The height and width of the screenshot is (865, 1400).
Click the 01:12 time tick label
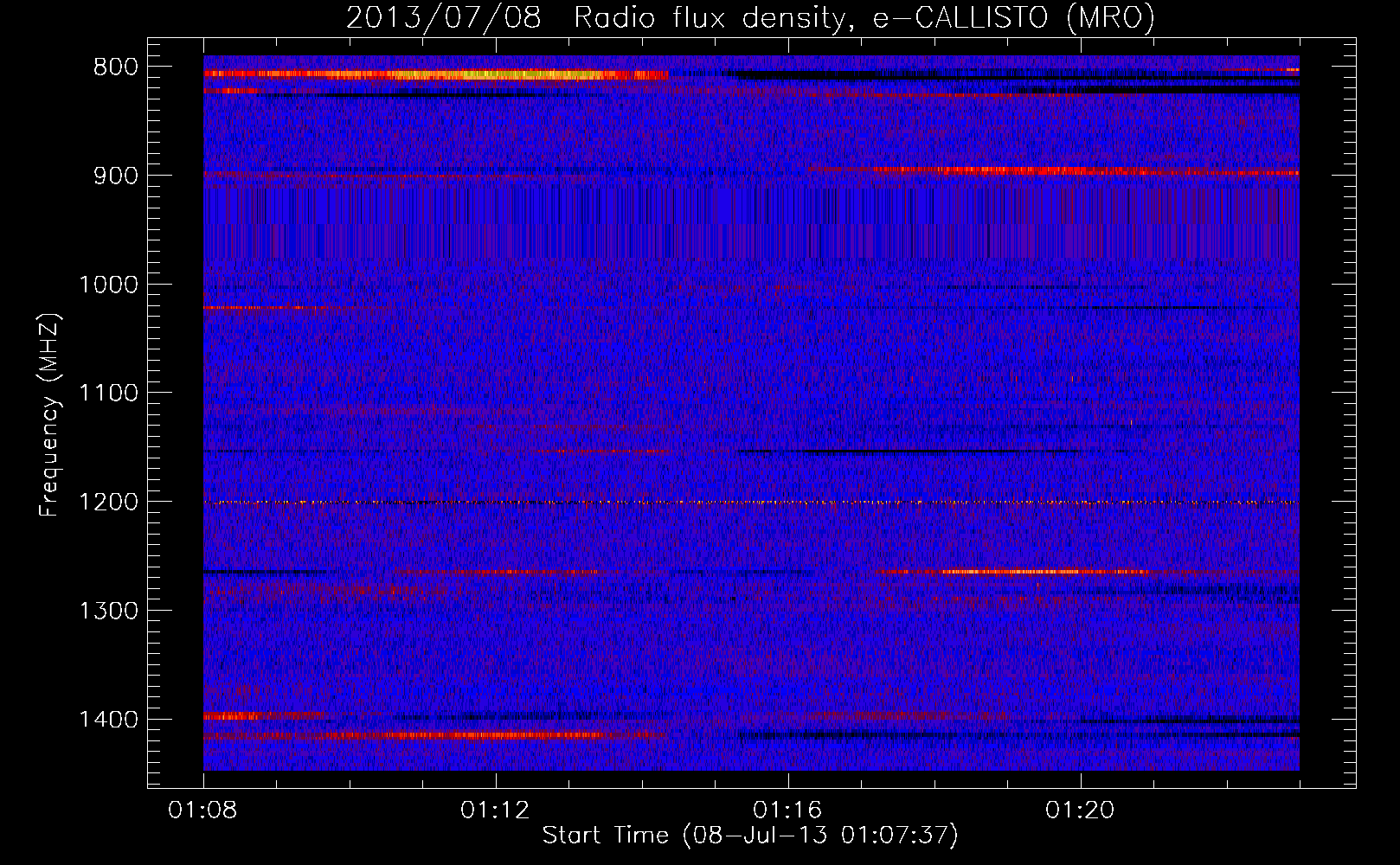tap(495, 811)
